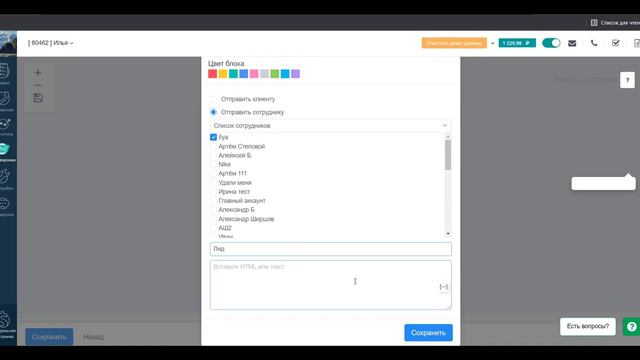Click the dialog's blue Сохранить button

428,333
